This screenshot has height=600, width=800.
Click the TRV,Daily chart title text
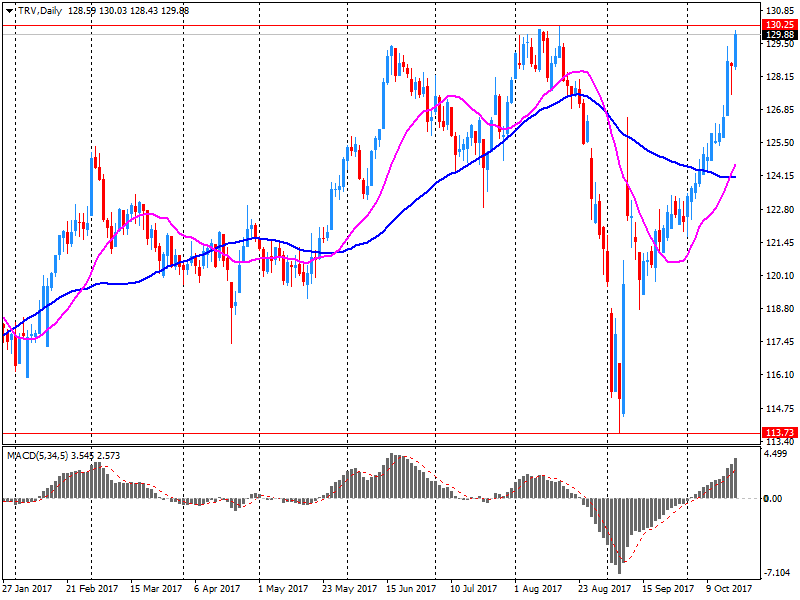coord(39,11)
